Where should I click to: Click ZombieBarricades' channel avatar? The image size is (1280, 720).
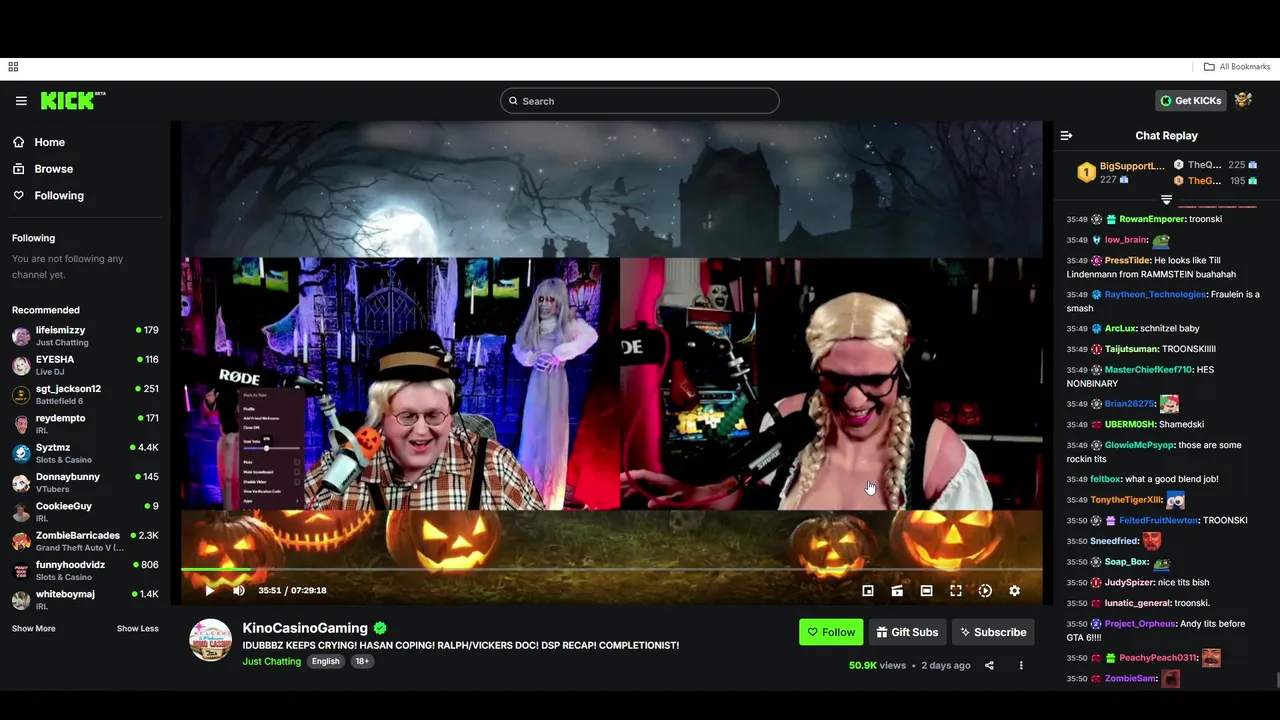pos(21,541)
